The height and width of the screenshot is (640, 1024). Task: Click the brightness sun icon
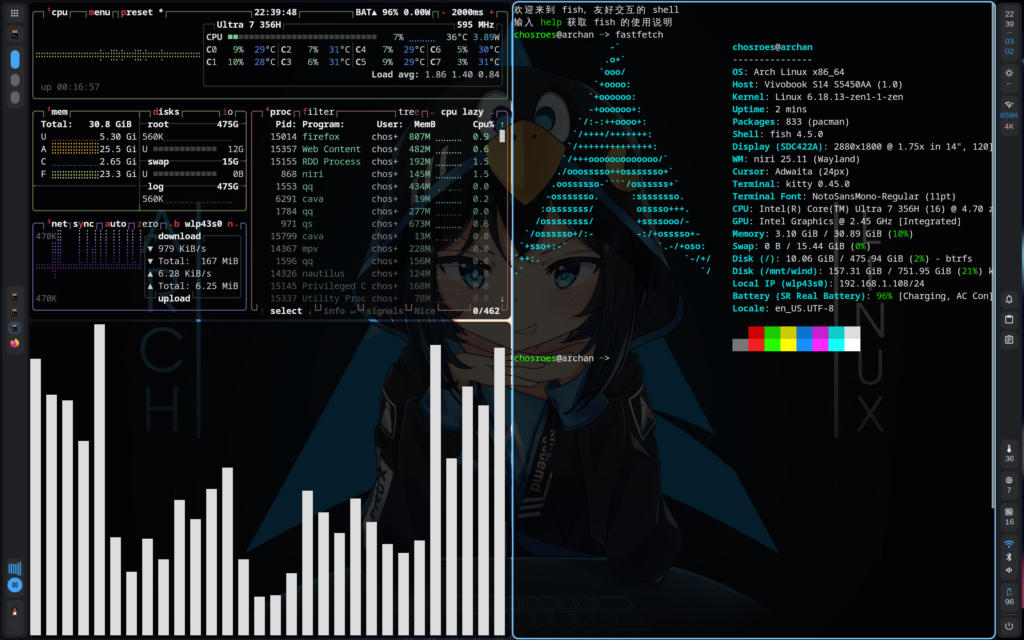click(x=1009, y=74)
